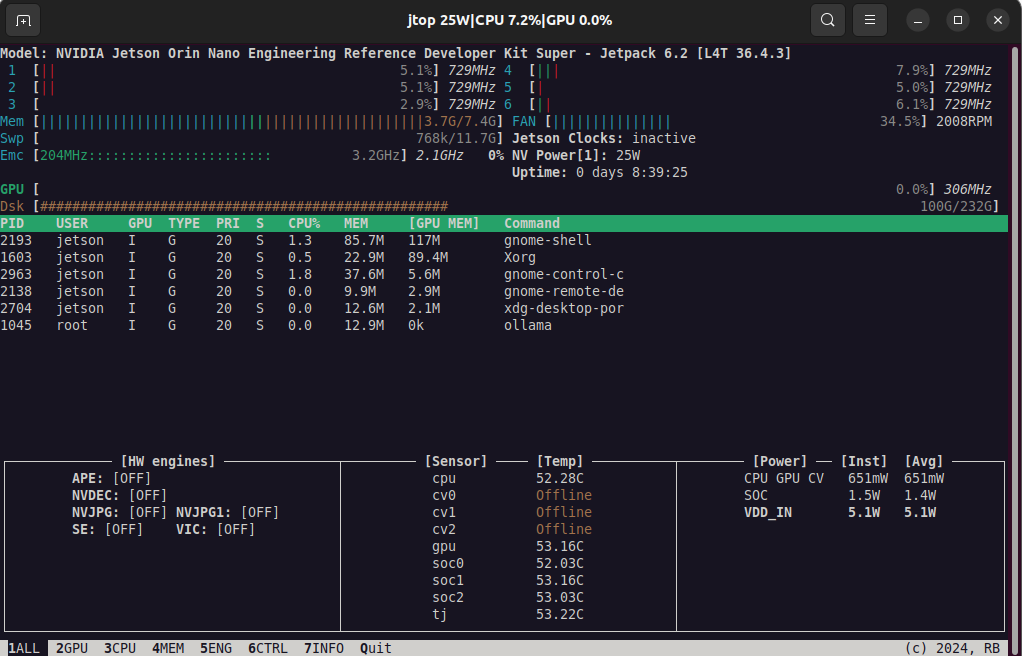
Task: Maximize the jtop terminal window
Action: (x=957, y=20)
